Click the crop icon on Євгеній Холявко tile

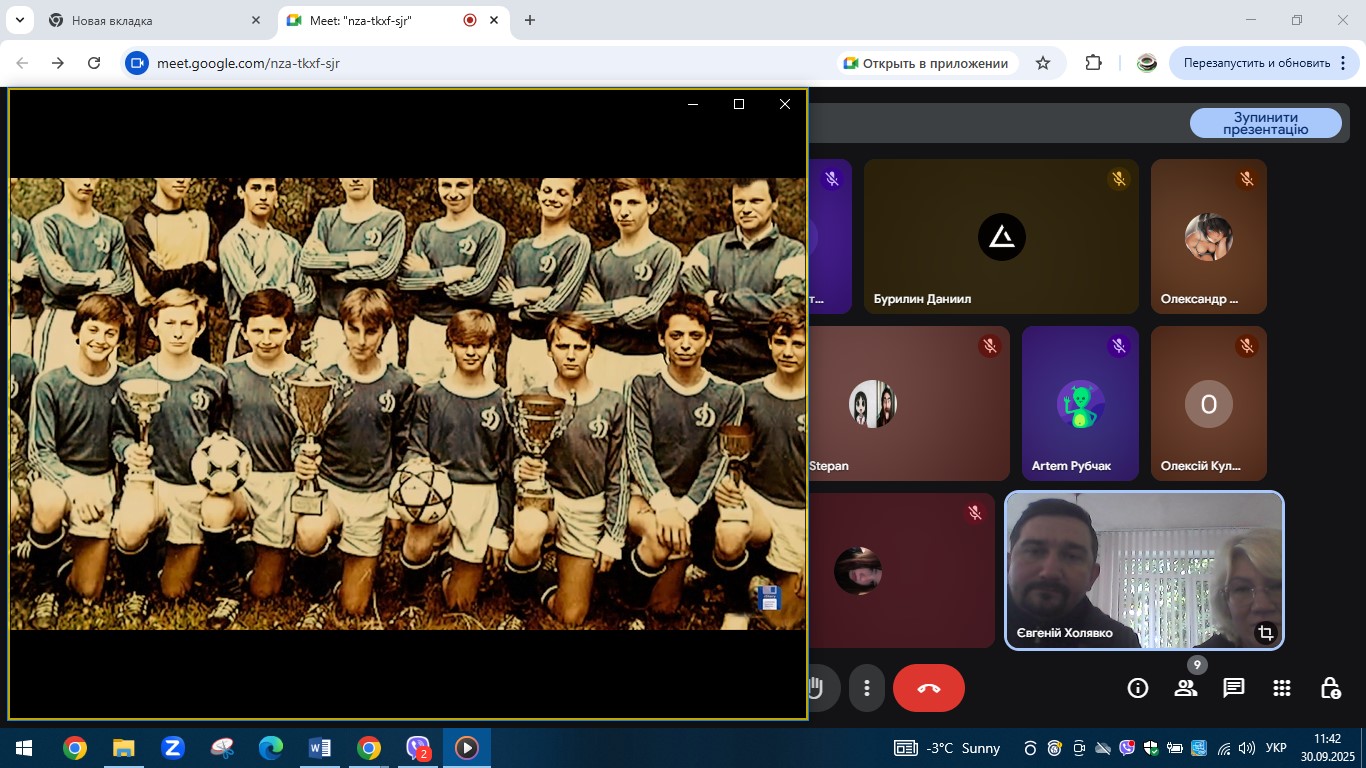pyautogui.click(x=1265, y=632)
